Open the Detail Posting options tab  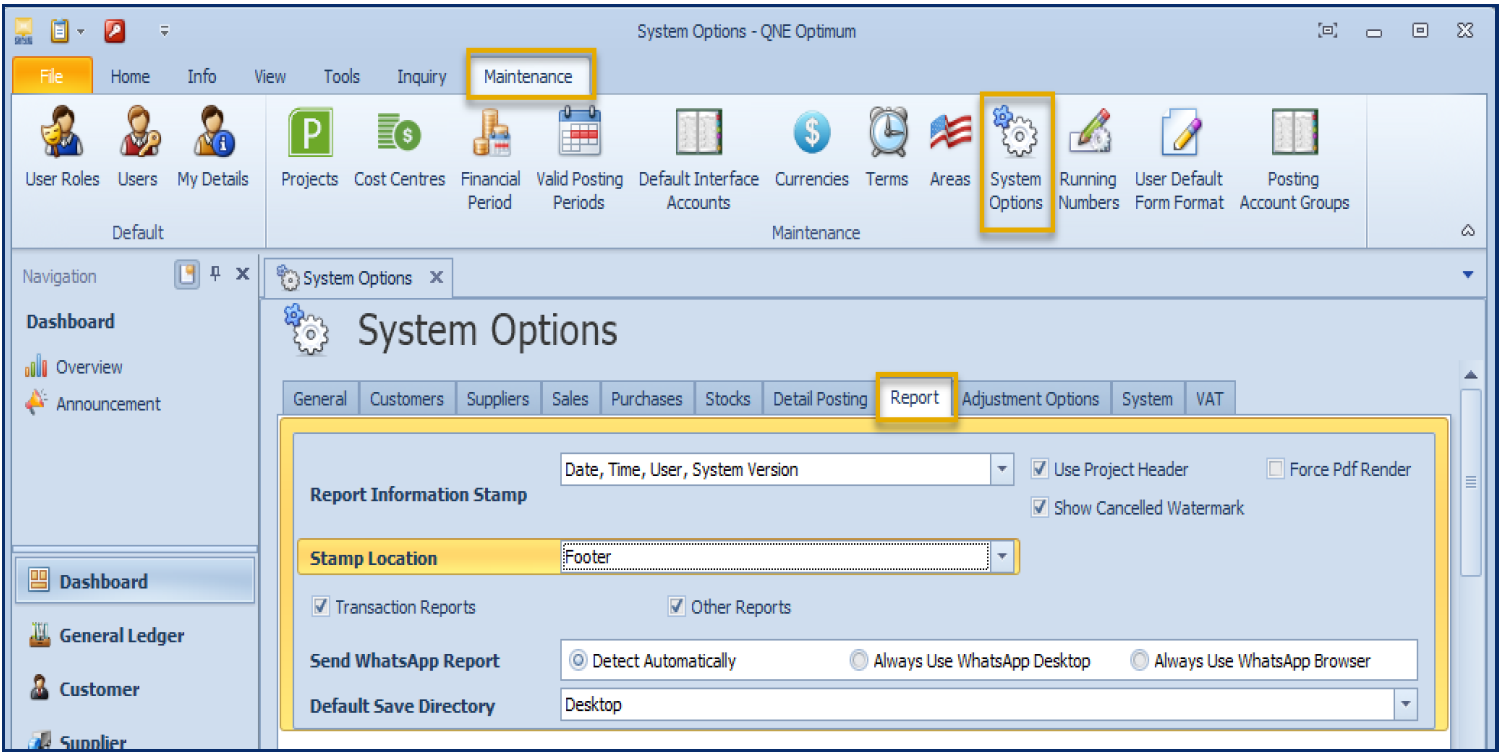pyautogui.click(x=820, y=399)
